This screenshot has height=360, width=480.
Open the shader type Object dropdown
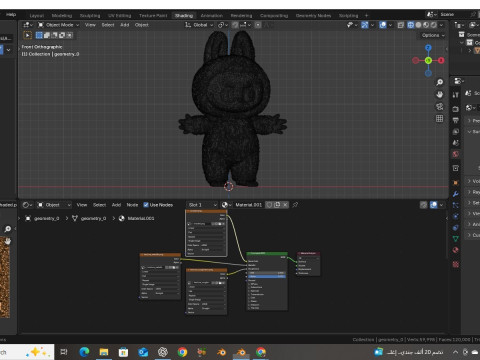click(x=53, y=205)
